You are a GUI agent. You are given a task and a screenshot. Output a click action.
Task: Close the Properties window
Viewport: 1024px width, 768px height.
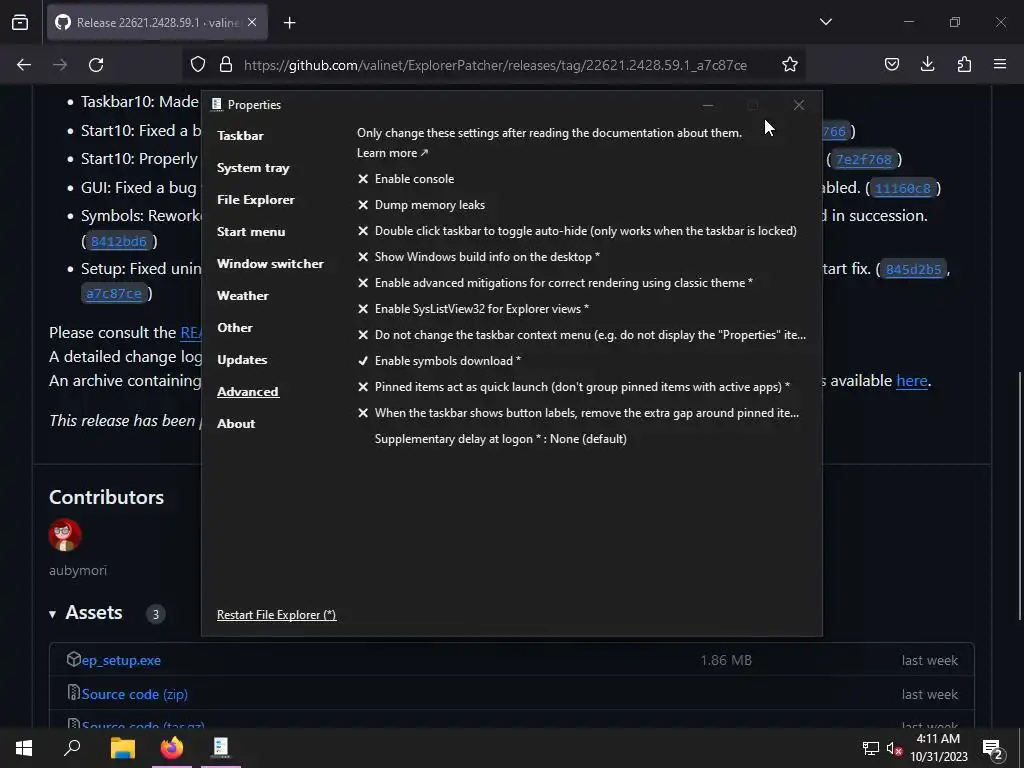click(799, 105)
